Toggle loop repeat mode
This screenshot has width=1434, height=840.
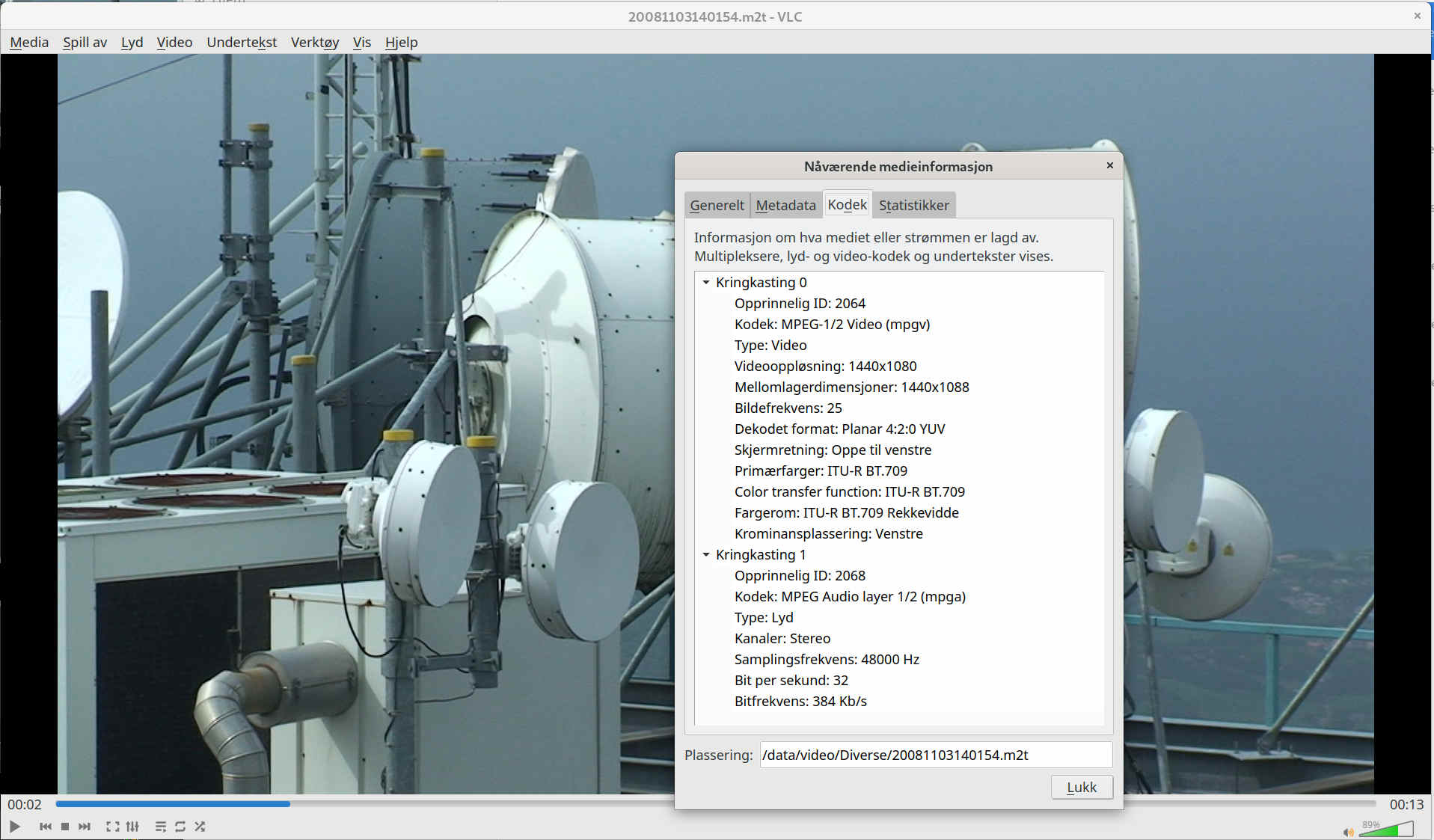click(x=180, y=827)
